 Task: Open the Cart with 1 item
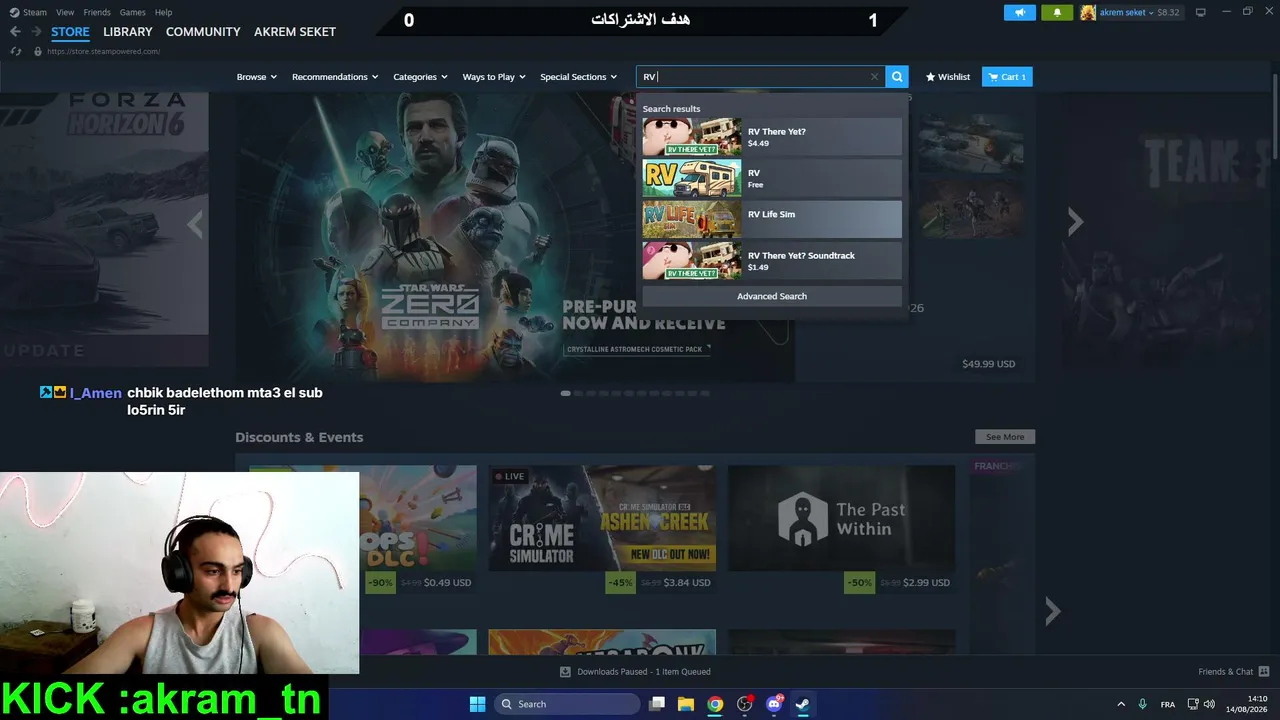click(1007, 77)
